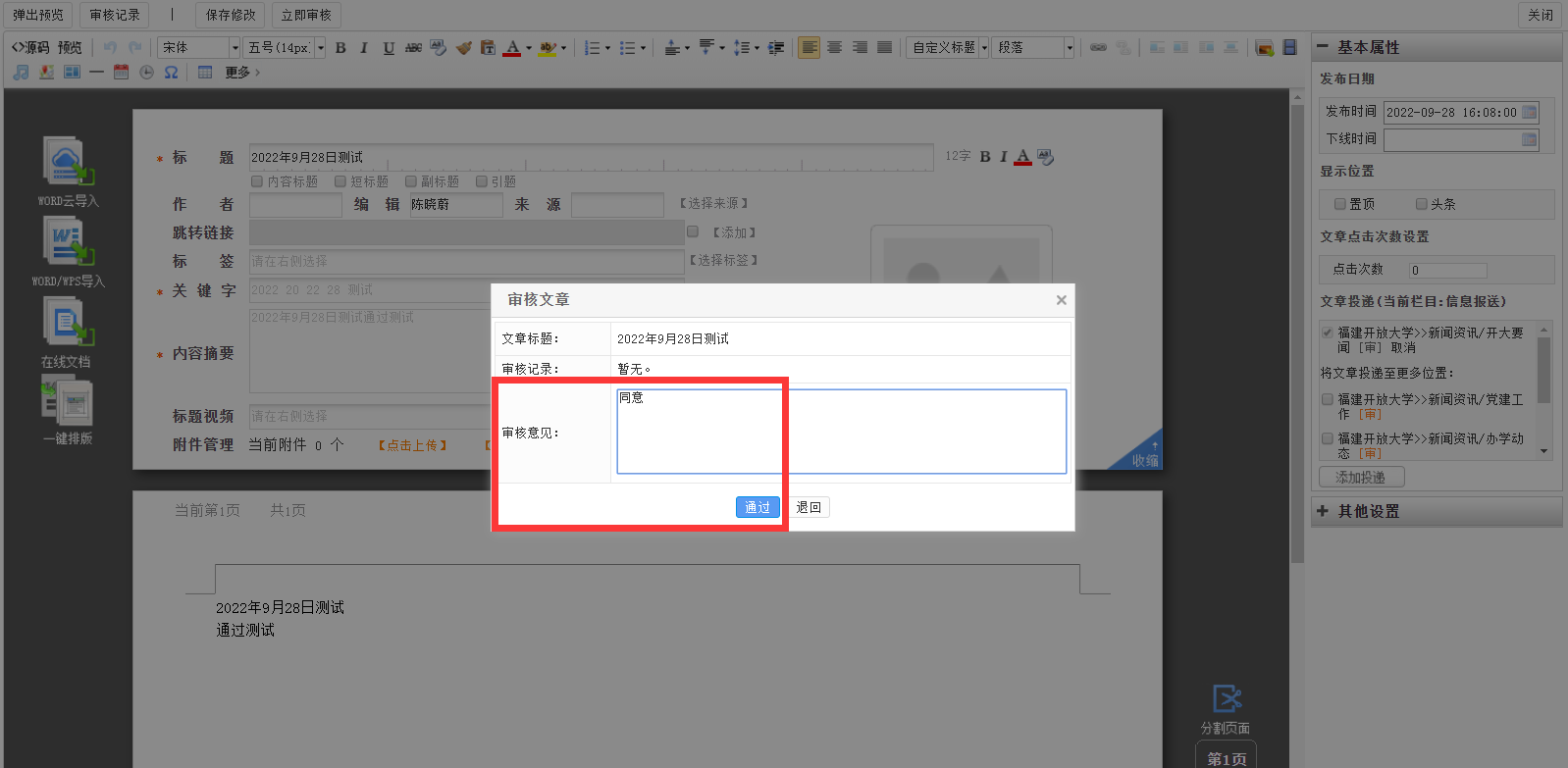Click the 审核意见 text area
Screen dimensions: 1568x768
pyautogui.click(x=841, y=432)
